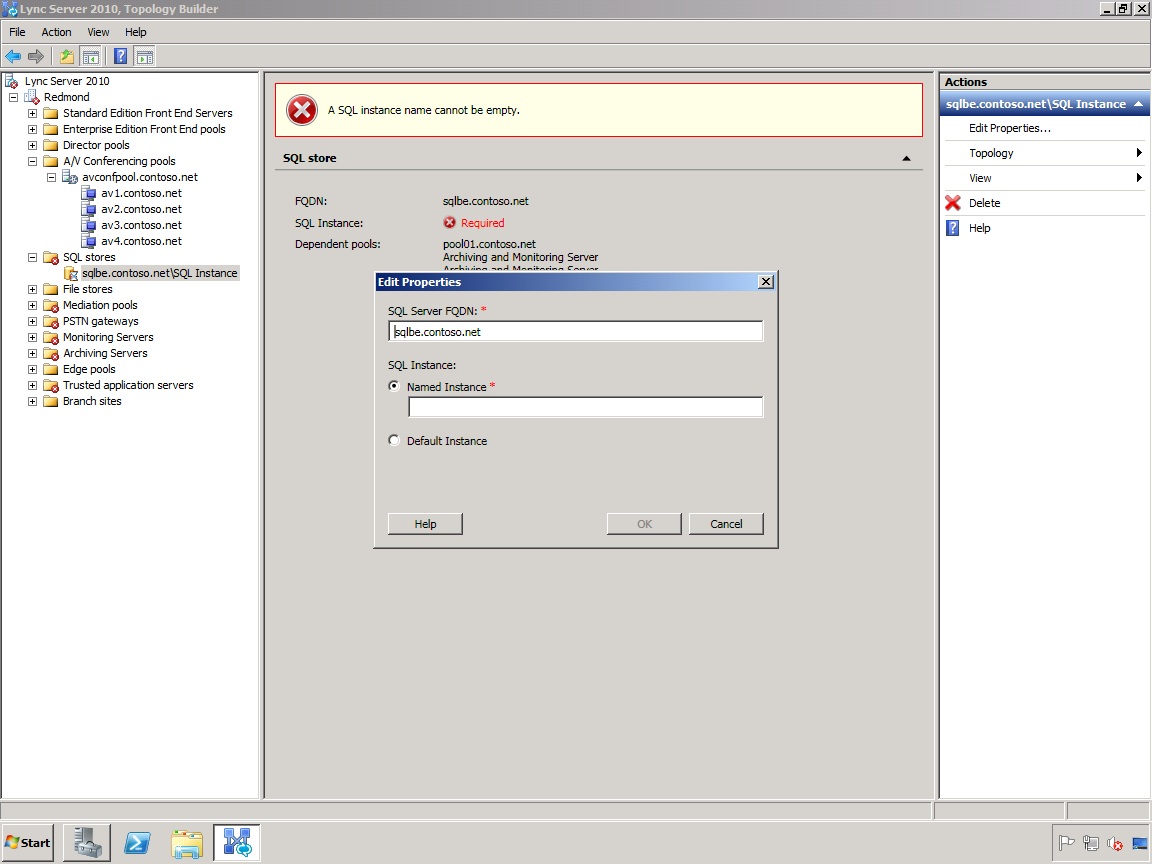The image size is (1152, 864).
Task: Click the avconfpool.contoso.net pool icon
Action: 70,177
